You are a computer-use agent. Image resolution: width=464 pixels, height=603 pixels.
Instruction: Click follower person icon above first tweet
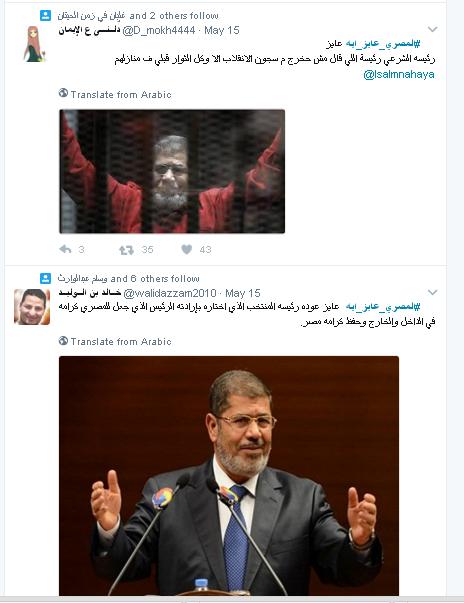[45, 15]
